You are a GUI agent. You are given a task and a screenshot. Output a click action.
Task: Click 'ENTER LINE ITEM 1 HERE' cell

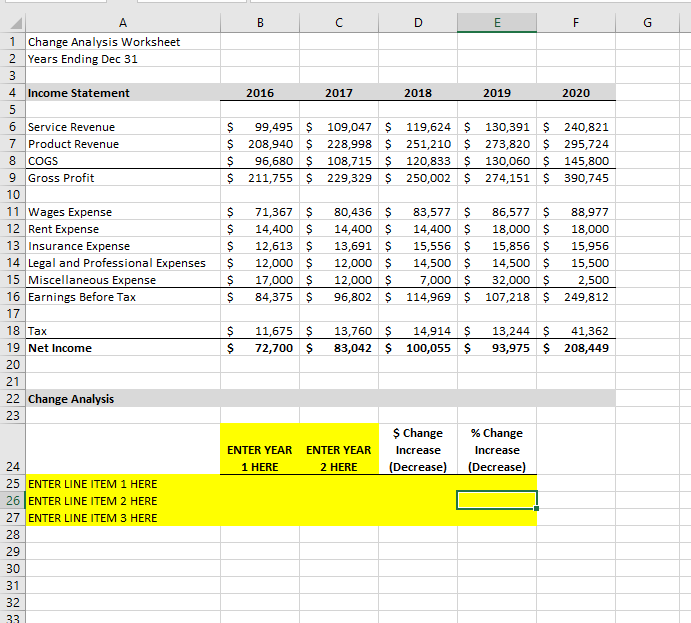click(123, 484)
